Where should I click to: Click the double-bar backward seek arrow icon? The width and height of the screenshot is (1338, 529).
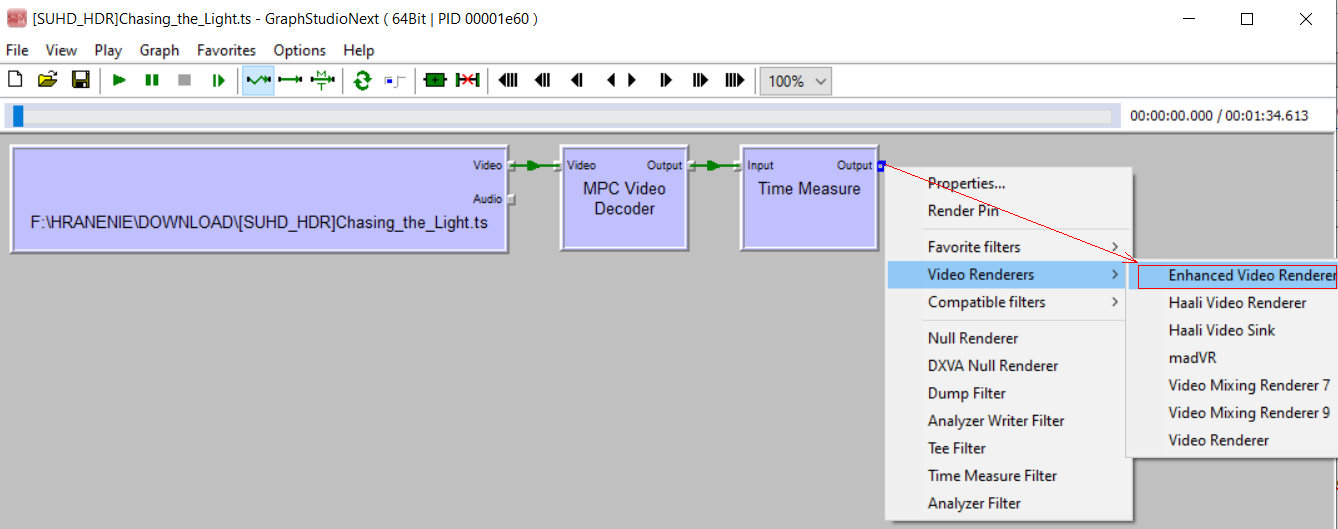542,80
